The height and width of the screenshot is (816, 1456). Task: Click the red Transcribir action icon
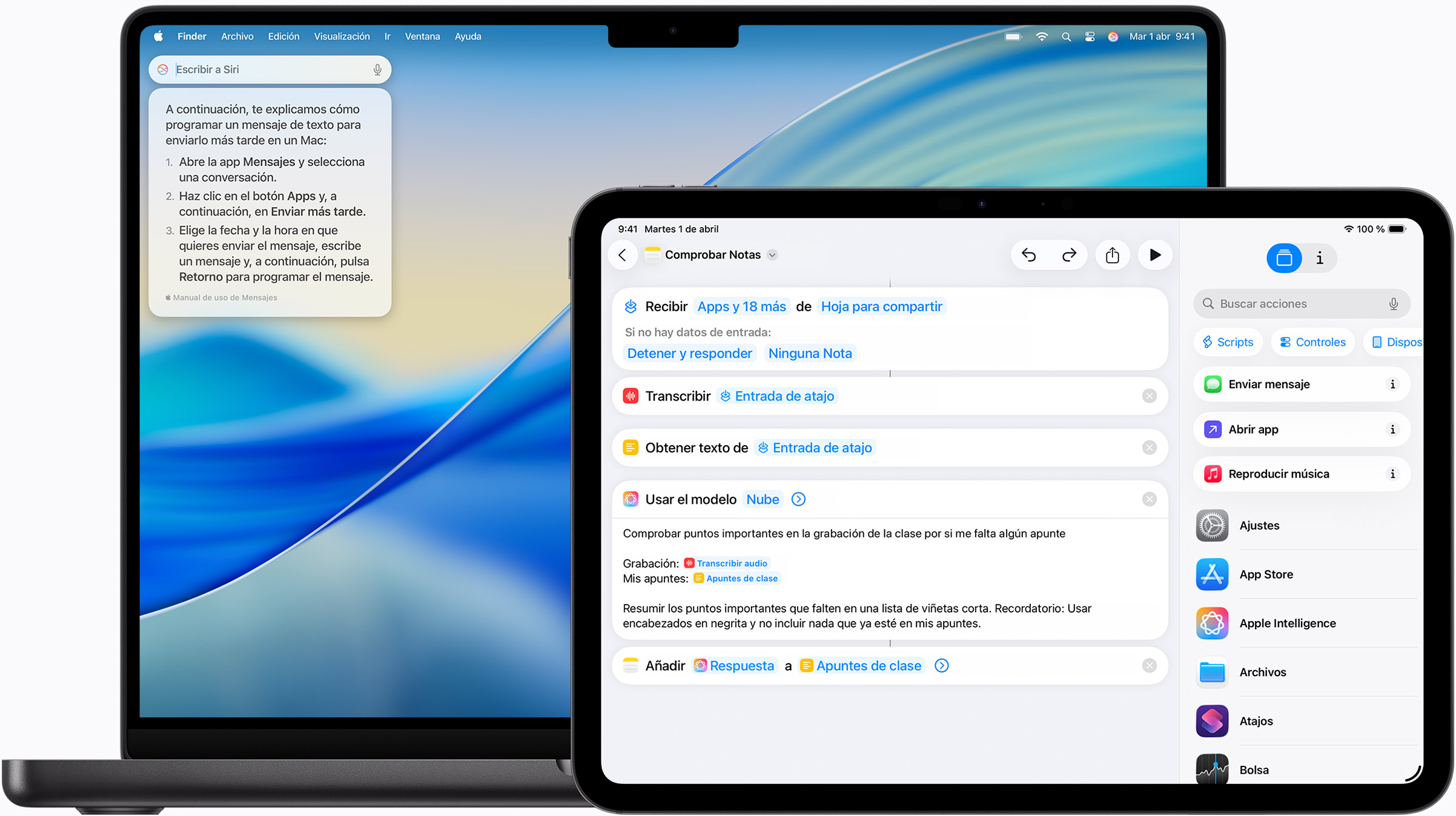pos(631,395)
